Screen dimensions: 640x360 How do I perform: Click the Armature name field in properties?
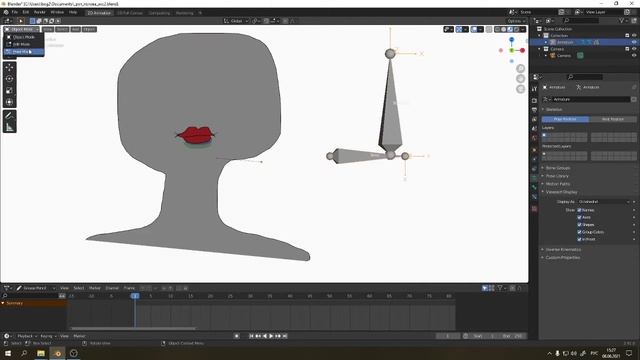pos(591,99)
